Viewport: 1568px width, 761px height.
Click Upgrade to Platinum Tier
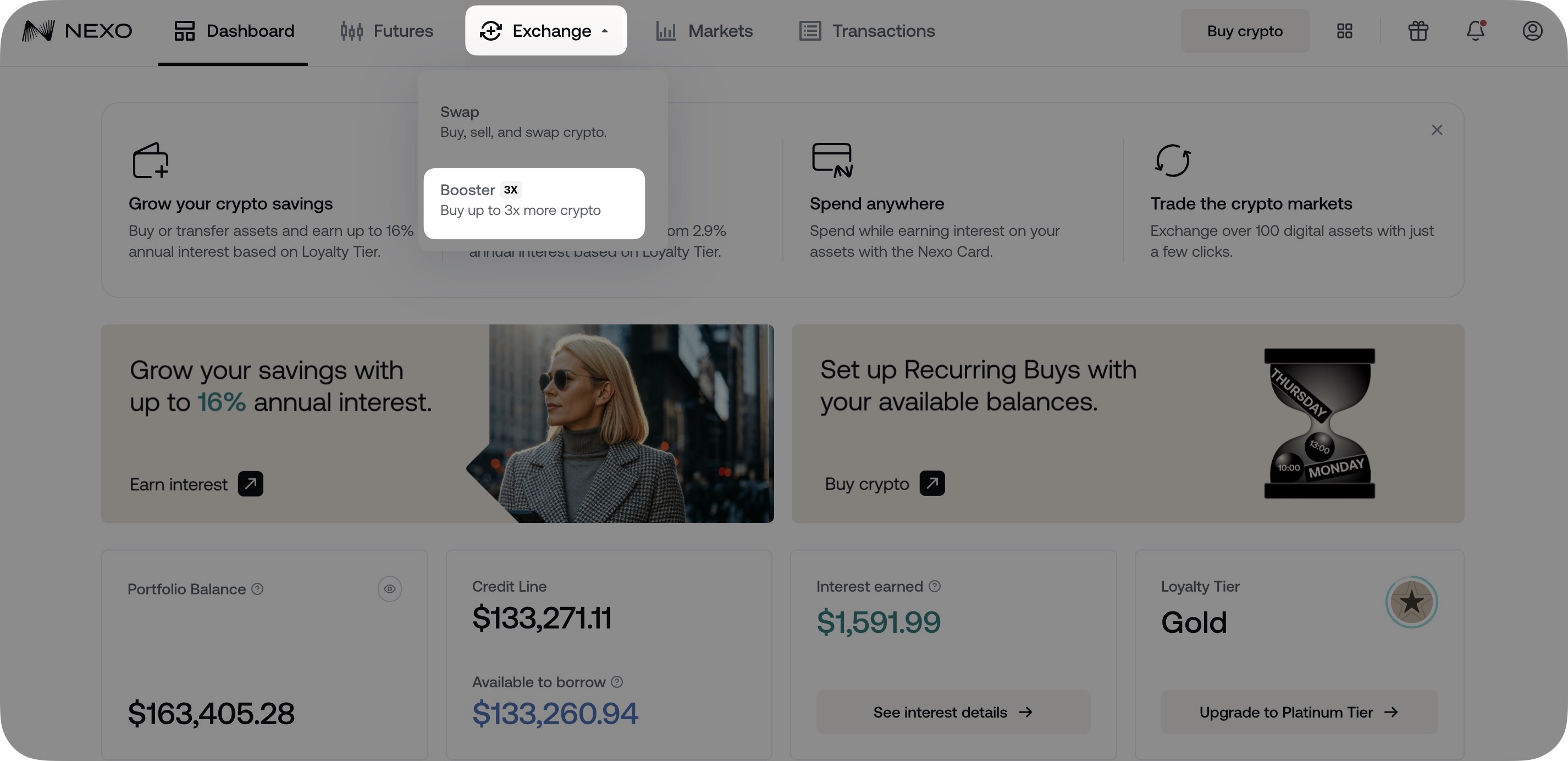(x=1299, y=712)
